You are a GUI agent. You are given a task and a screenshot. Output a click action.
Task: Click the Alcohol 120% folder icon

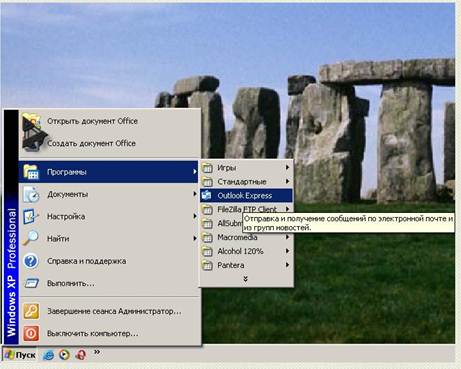(207, 252)
